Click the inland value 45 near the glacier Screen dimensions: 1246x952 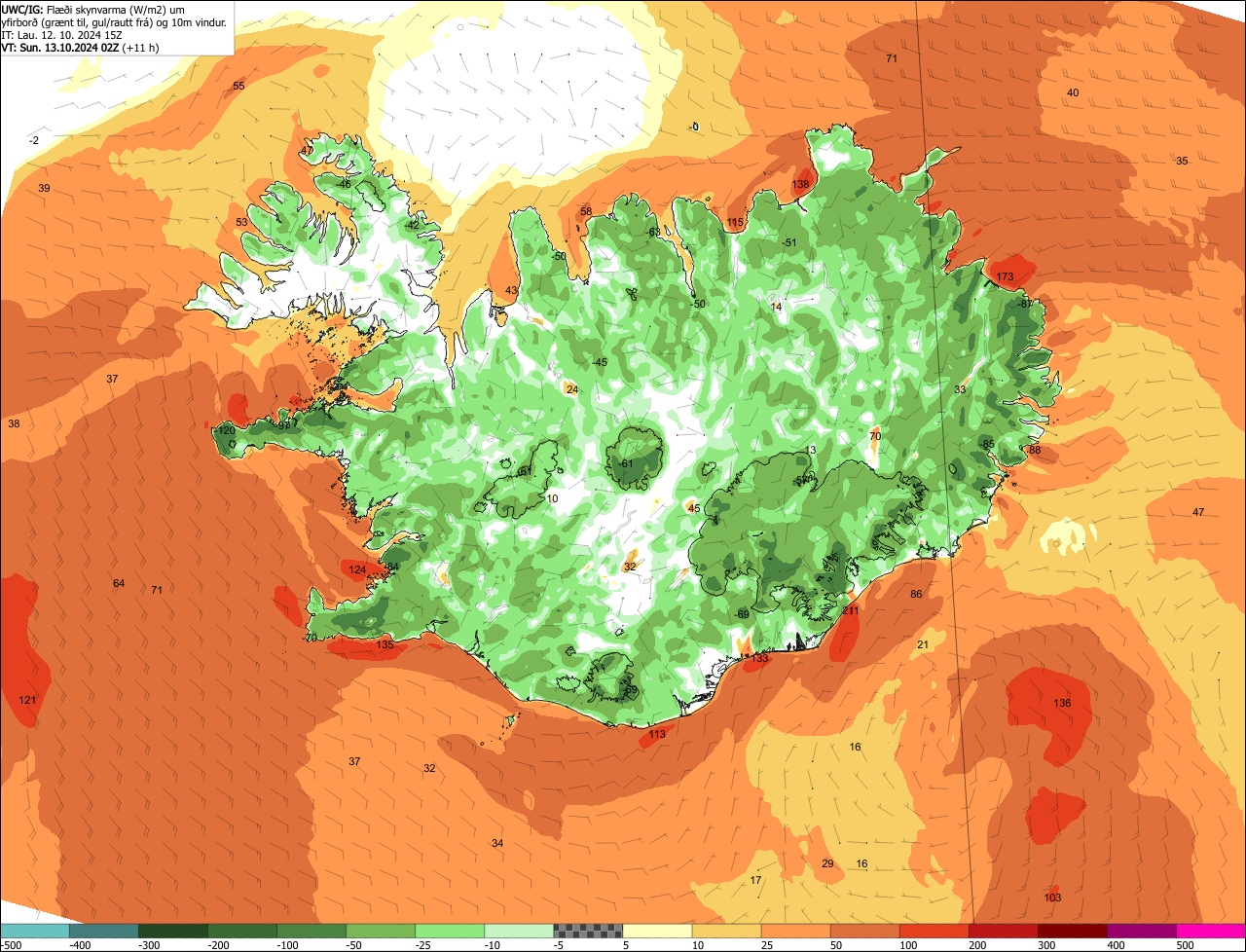[694, 508]
